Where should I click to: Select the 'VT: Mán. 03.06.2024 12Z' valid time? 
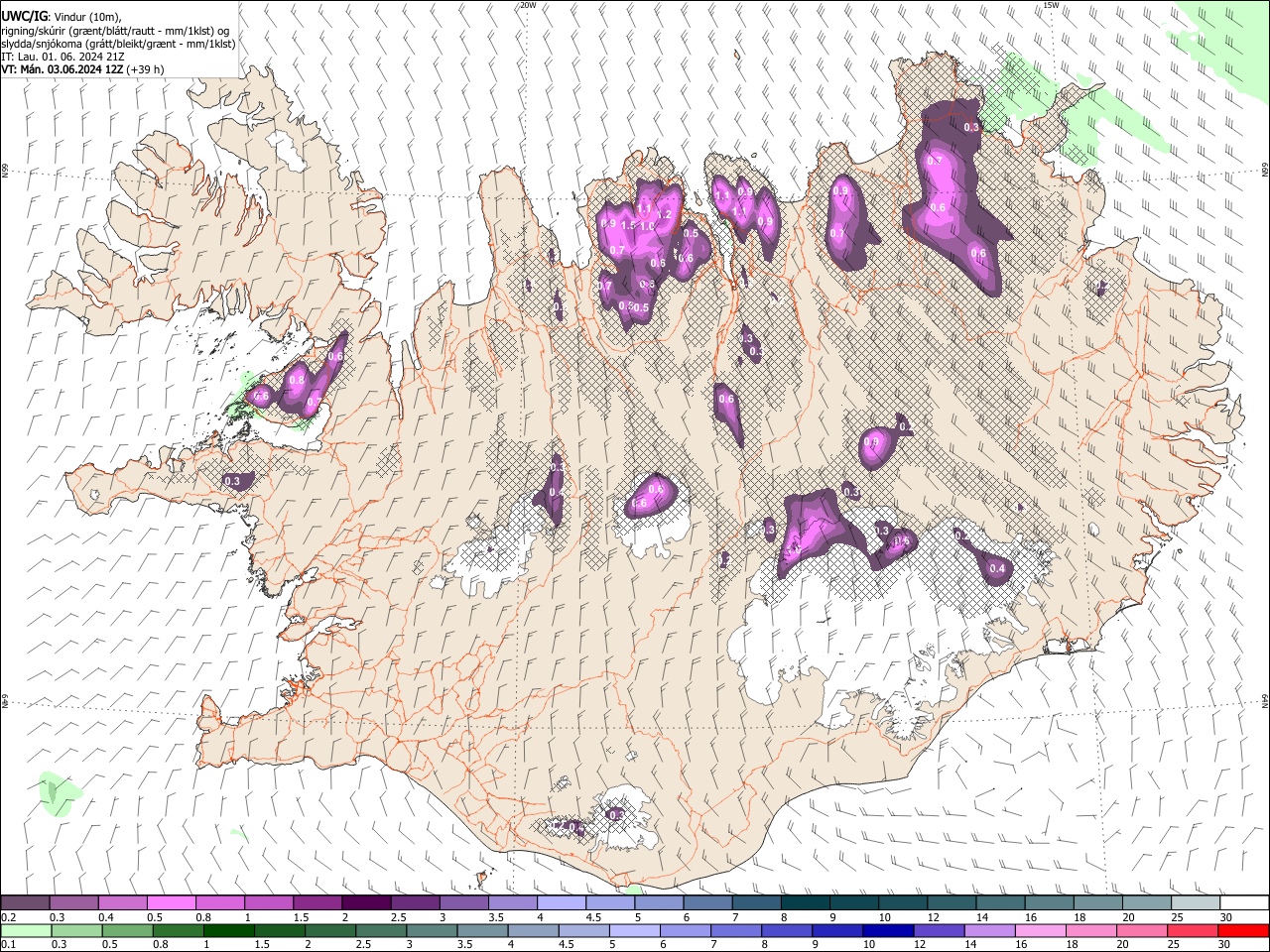62,69
